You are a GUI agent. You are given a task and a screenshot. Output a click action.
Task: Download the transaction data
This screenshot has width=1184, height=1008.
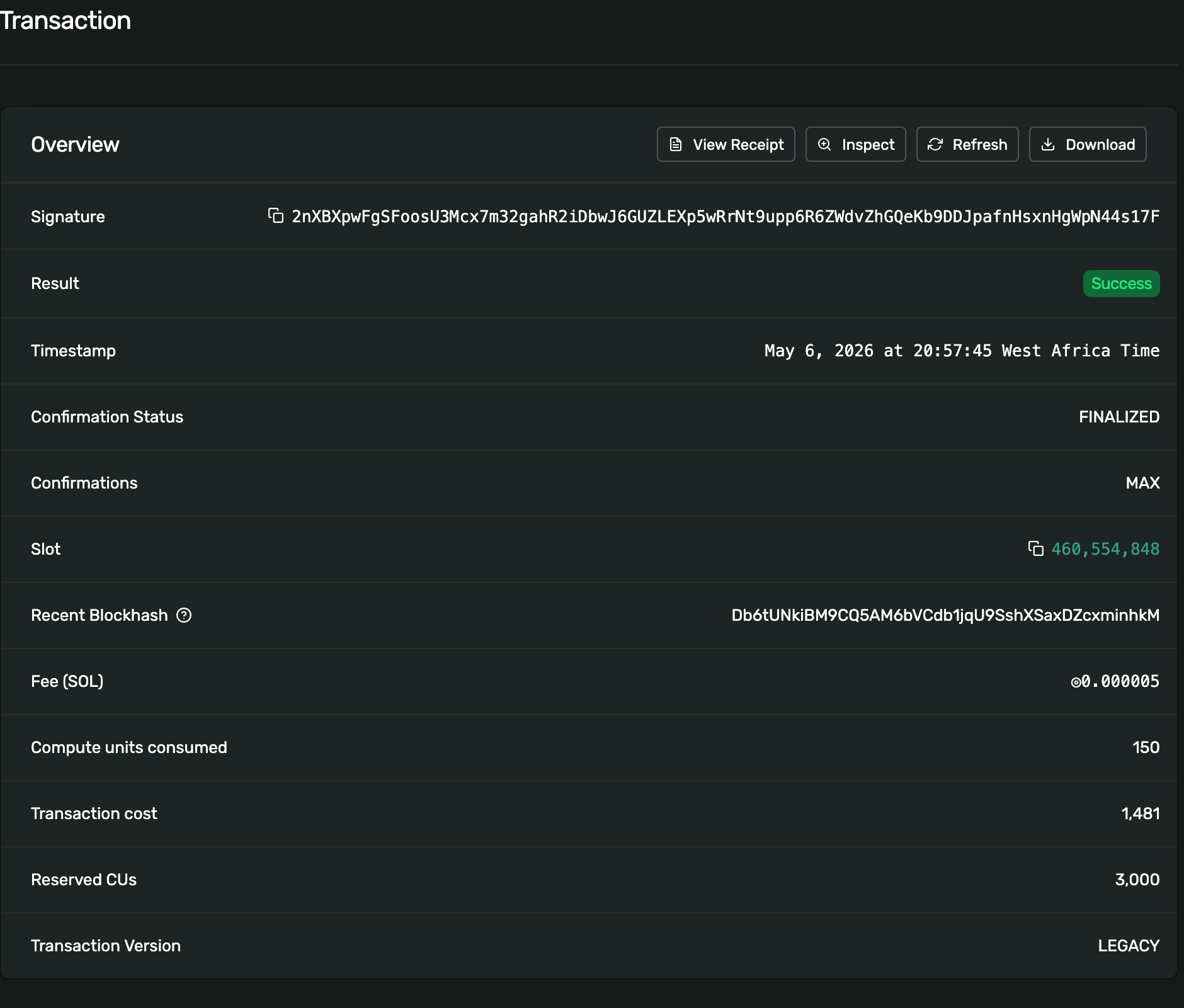[1087, 144]
